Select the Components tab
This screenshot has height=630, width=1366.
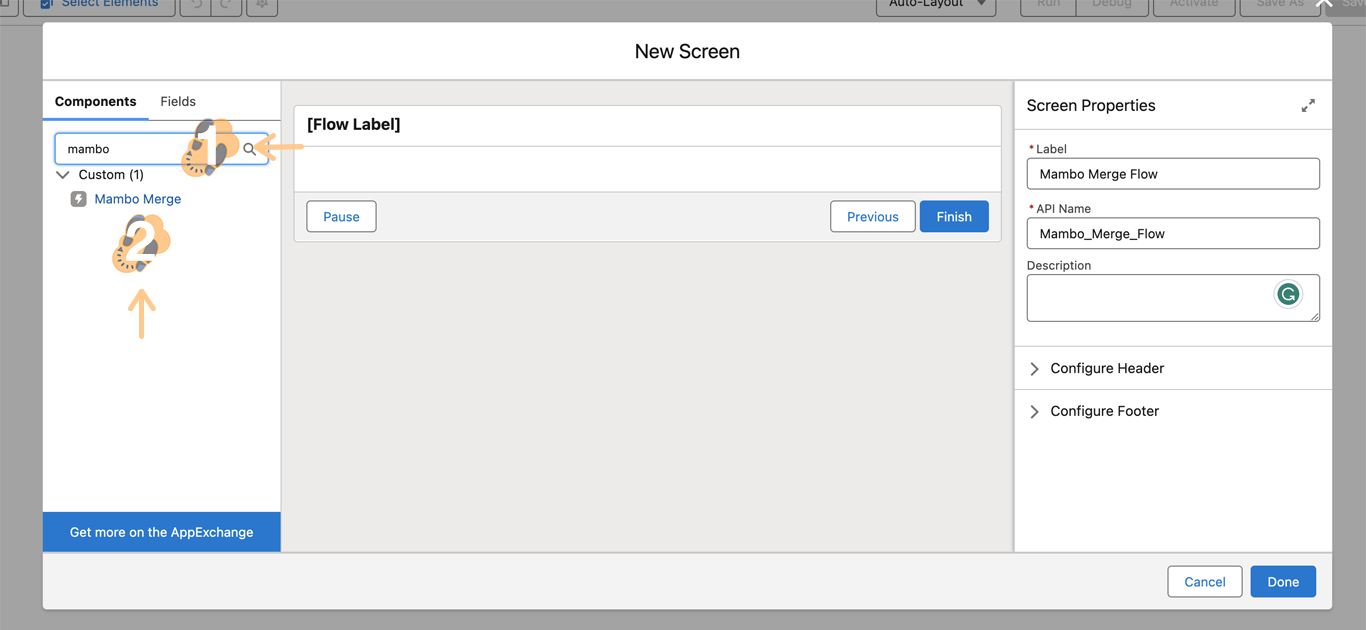pos(95,102)
